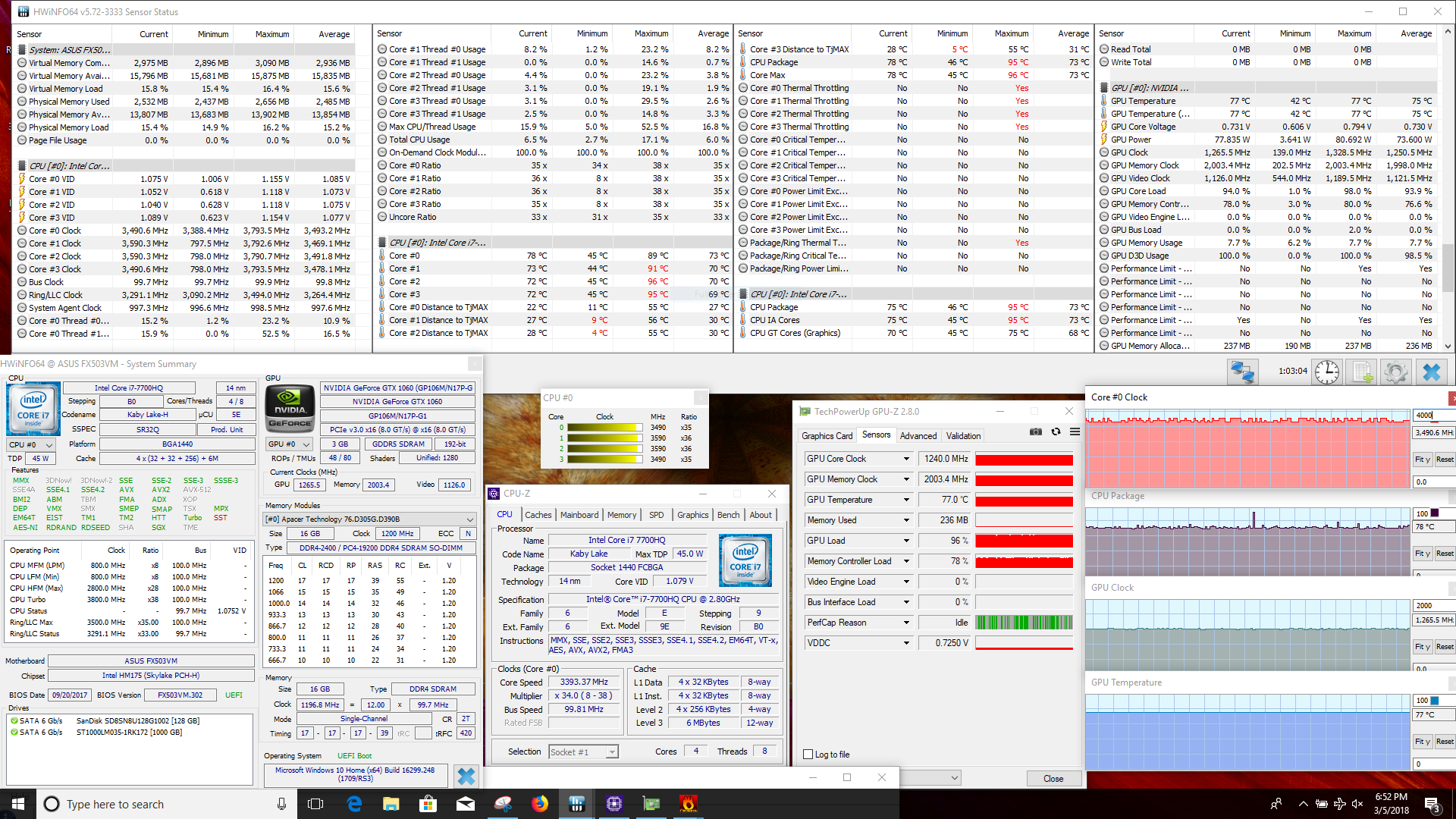
Task: Enable the Log to file checkbox
Action: point(808,755)
